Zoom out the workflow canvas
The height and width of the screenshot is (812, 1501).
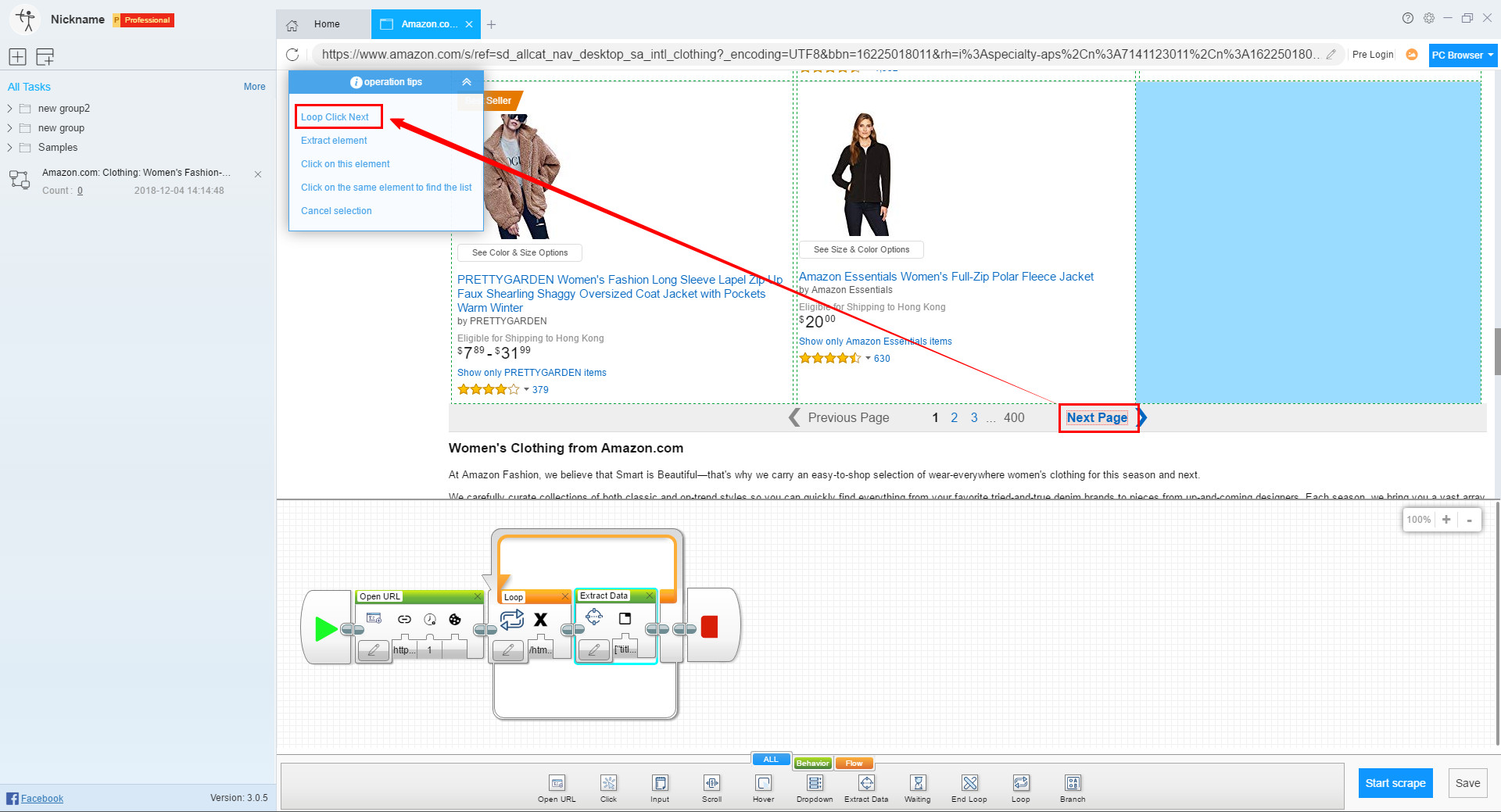point(1469,520)
